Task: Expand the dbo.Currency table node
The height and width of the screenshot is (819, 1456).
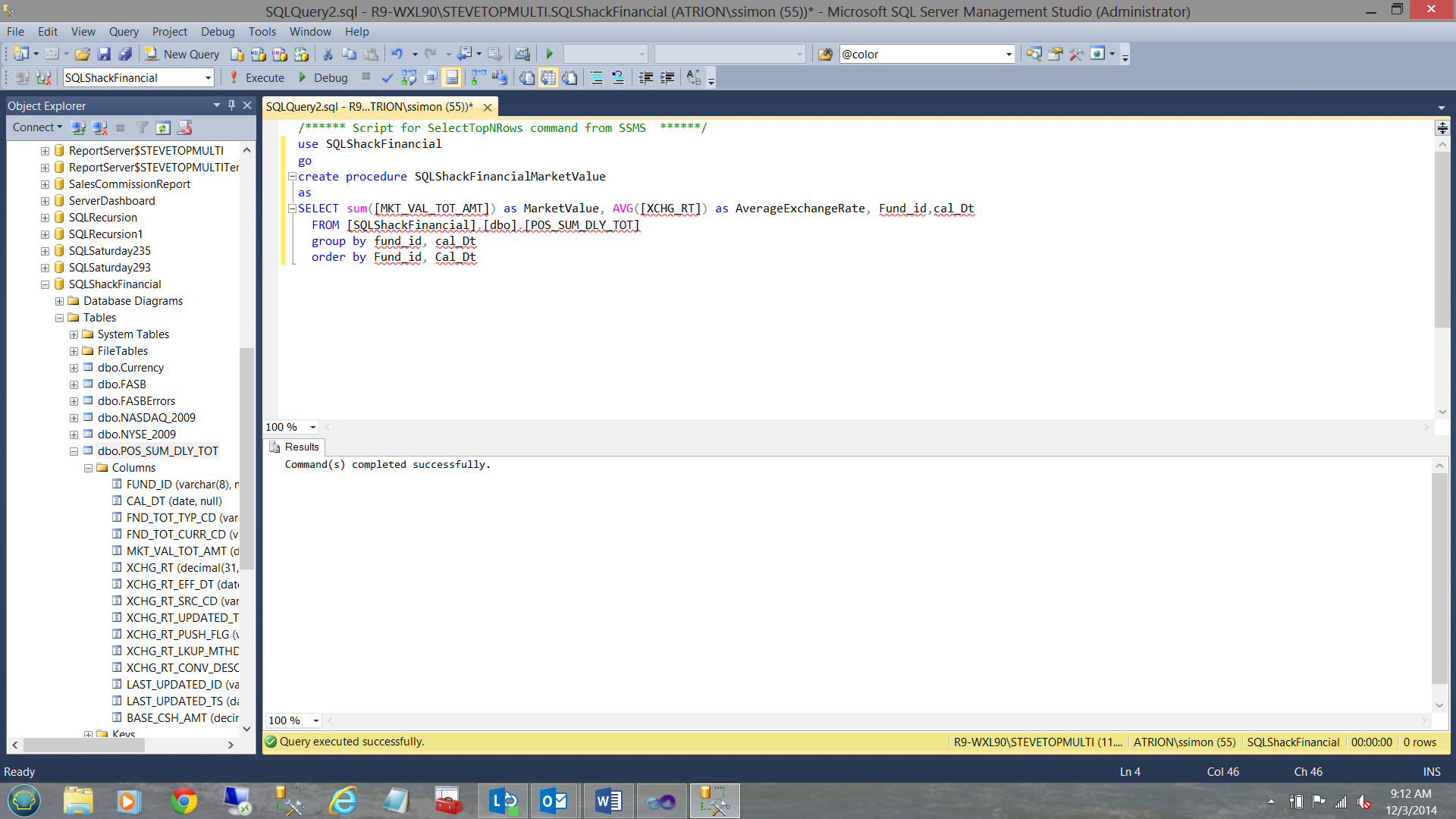Action: pos(74,368)
